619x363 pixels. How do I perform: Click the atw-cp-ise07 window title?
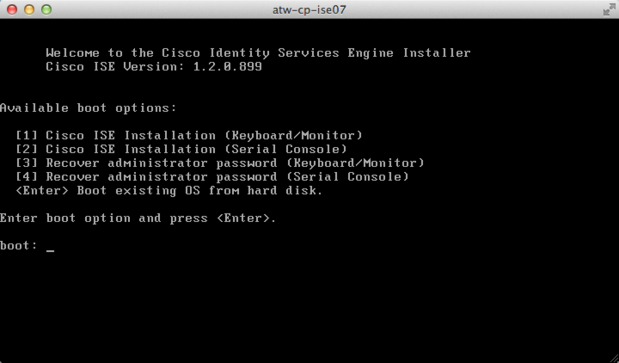point(309,9)
